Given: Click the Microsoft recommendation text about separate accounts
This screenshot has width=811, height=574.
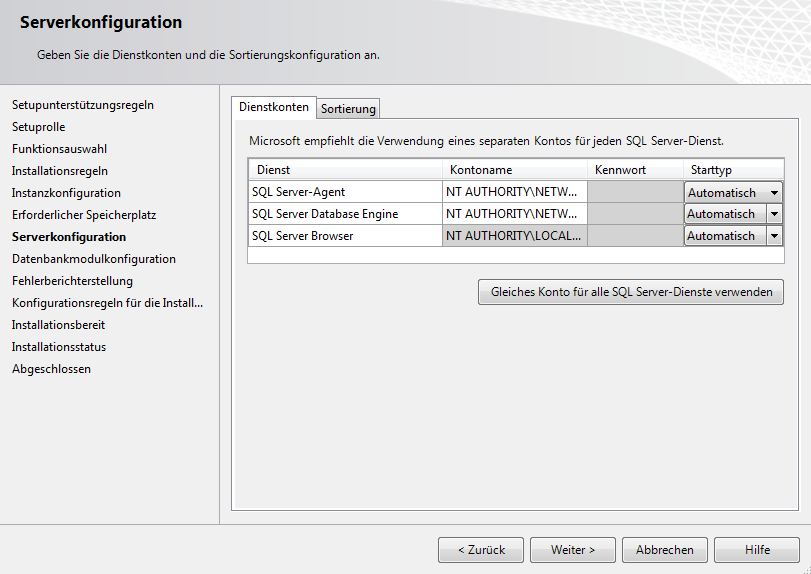Looking at the screenshot, I should [x=486, y=141].
